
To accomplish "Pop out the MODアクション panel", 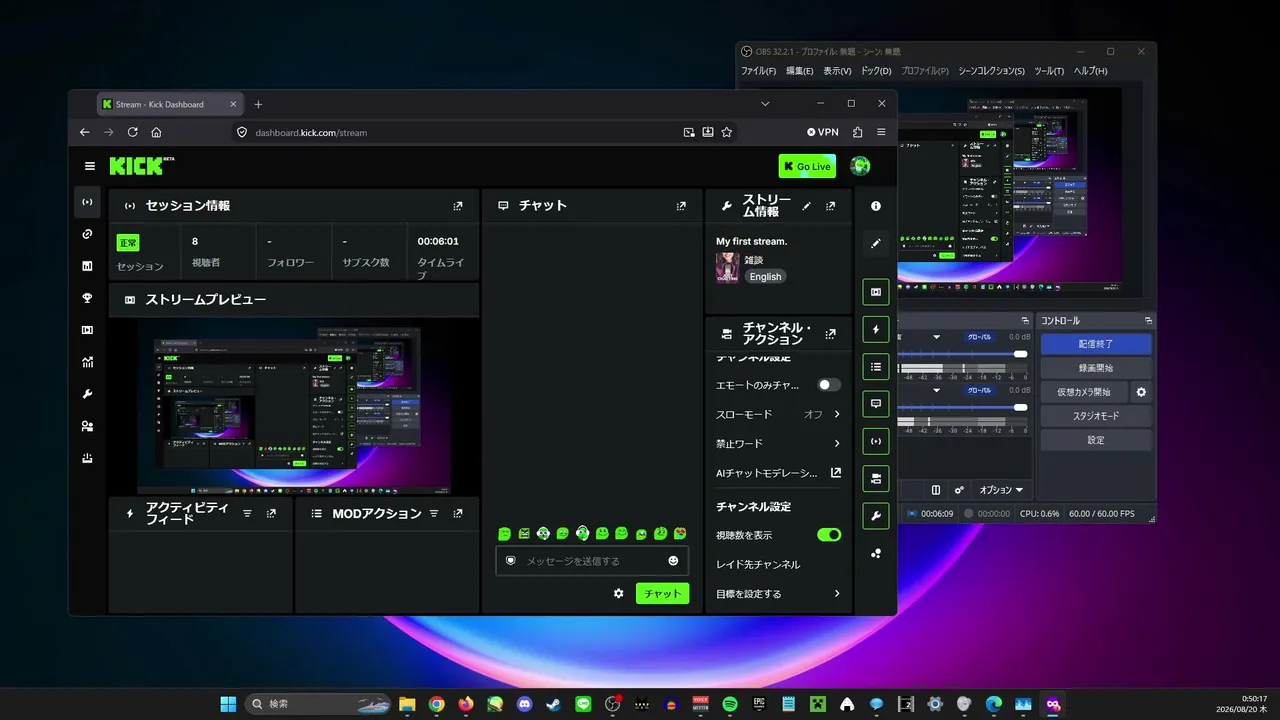I will coord(458,513).
